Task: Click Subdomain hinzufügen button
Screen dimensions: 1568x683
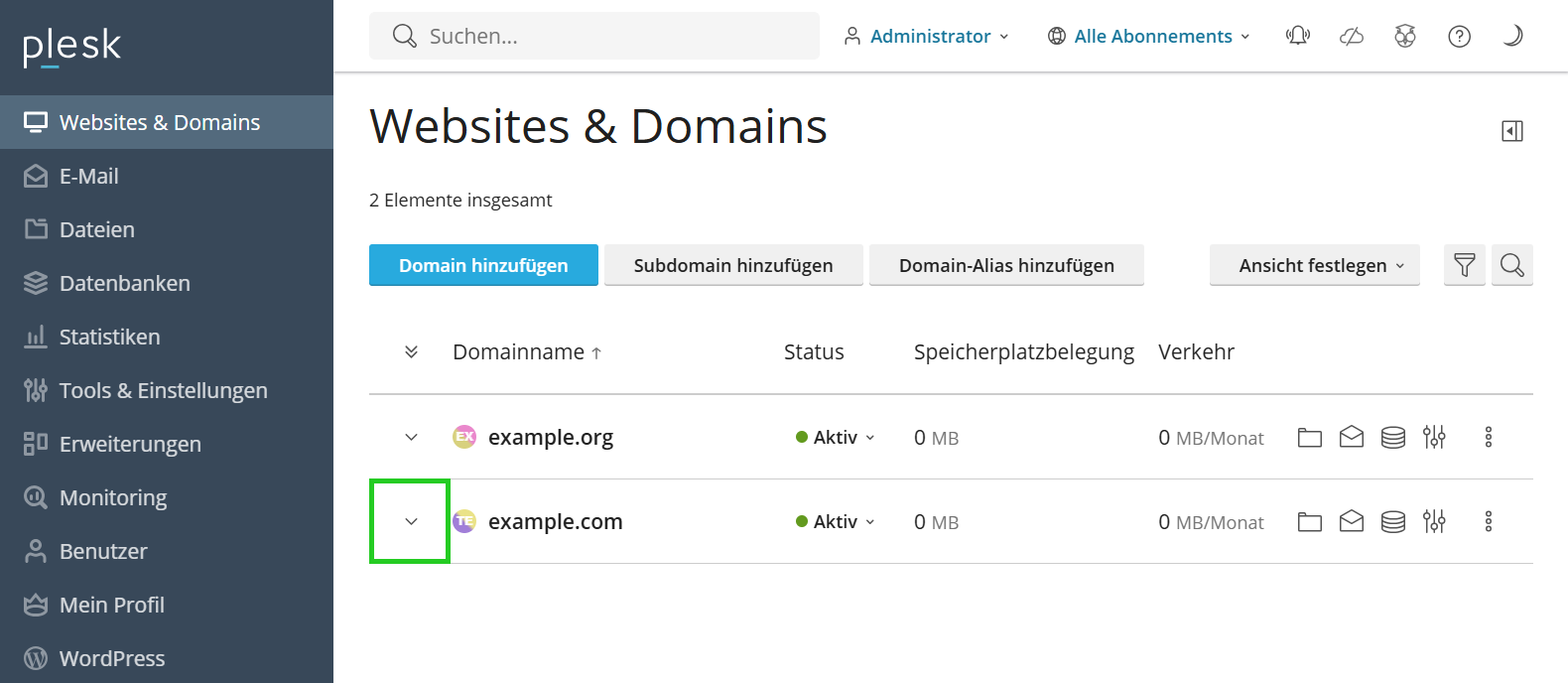Action: (733, 265)
